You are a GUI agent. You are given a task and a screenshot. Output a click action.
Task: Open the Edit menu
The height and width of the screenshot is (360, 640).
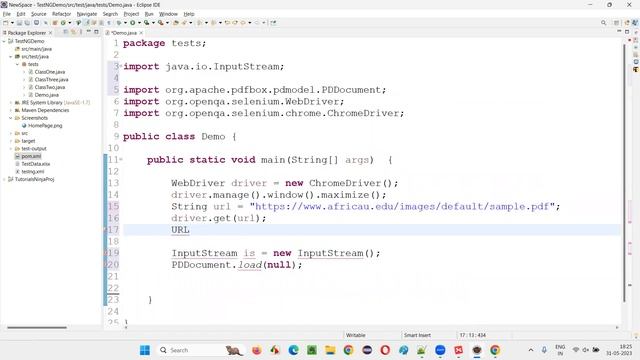point(20,14)
